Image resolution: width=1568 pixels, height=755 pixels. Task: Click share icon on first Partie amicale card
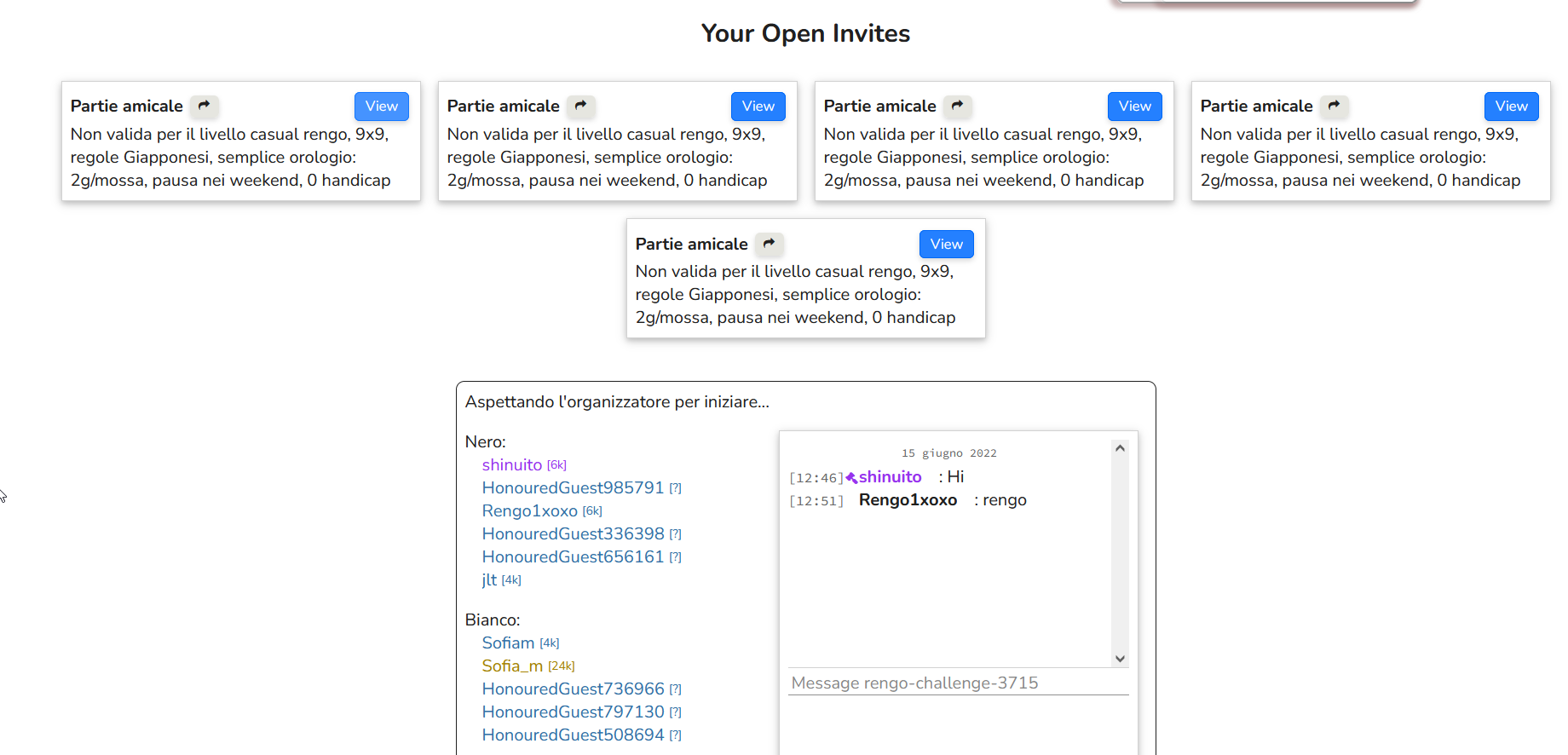tap(204, 106)
